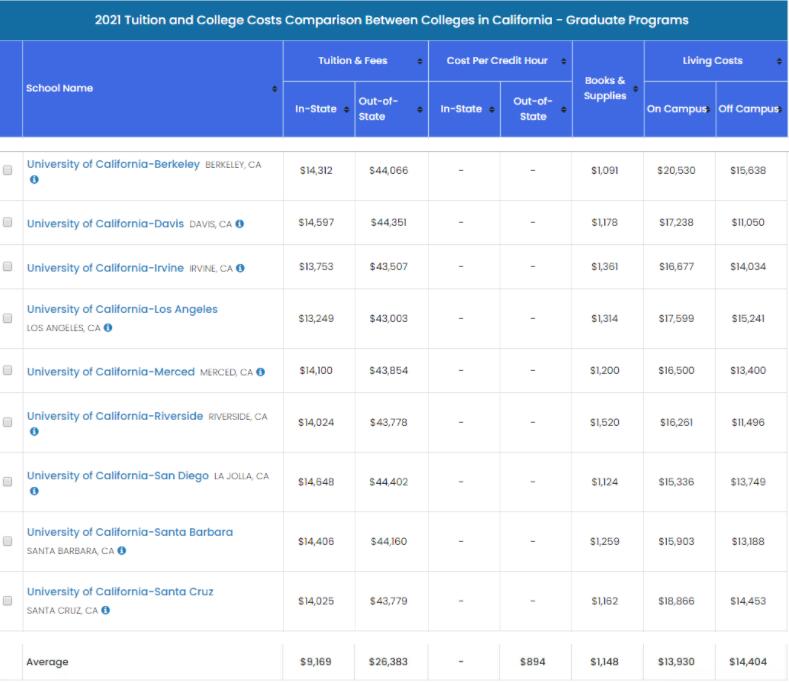Click info icon beside Davis, CA
Screen dimensions: 789x683
tap(239, 224)
